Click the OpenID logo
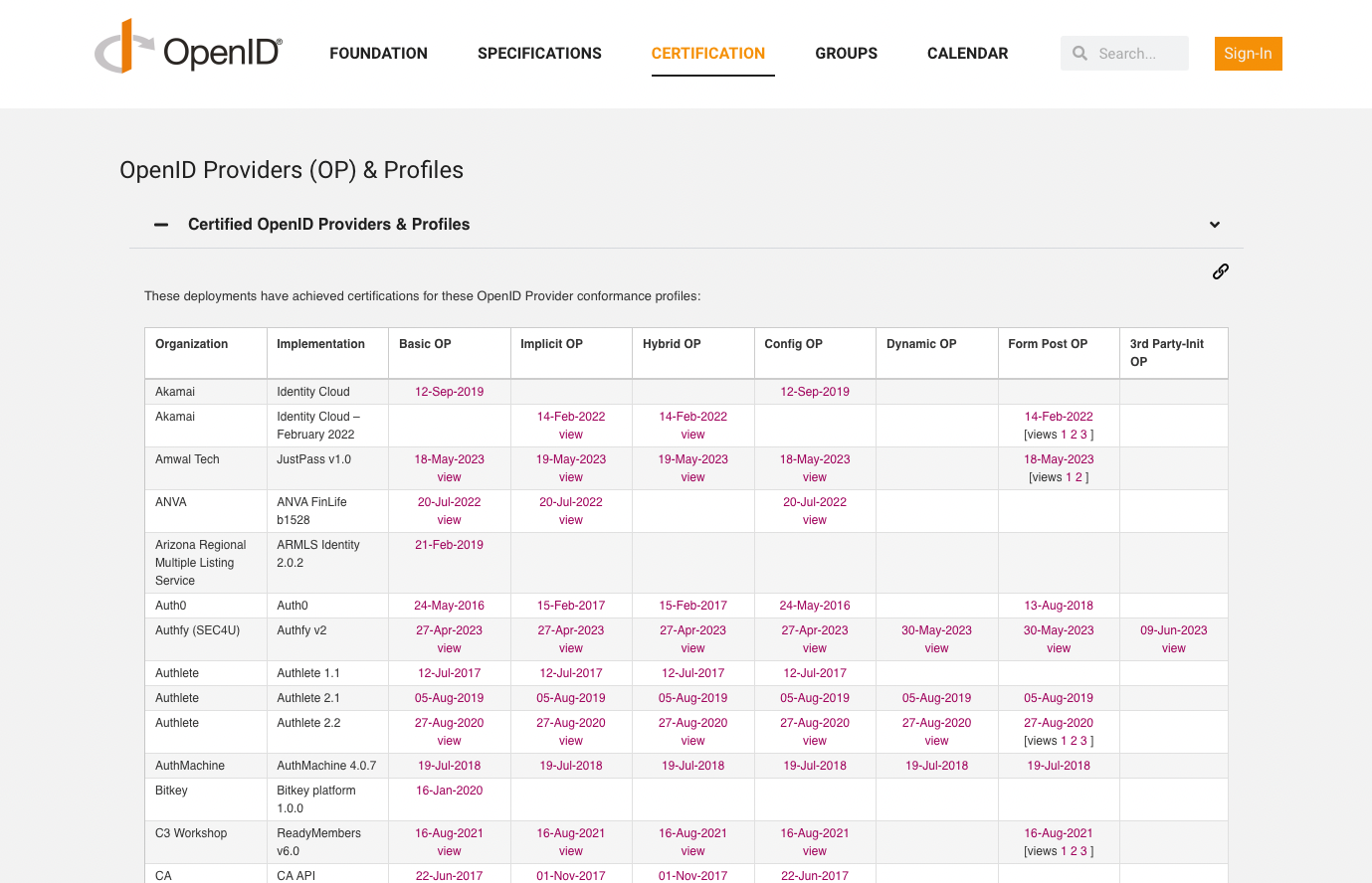 coord(188,47)
